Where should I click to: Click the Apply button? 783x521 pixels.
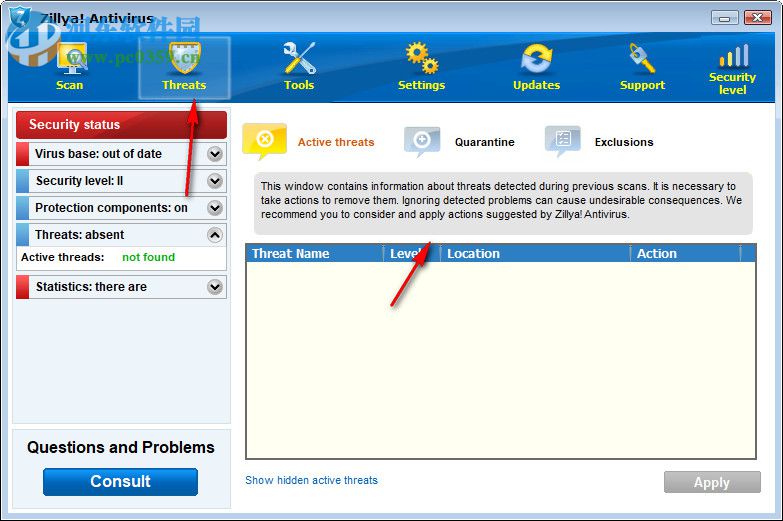tap(712, 483)
